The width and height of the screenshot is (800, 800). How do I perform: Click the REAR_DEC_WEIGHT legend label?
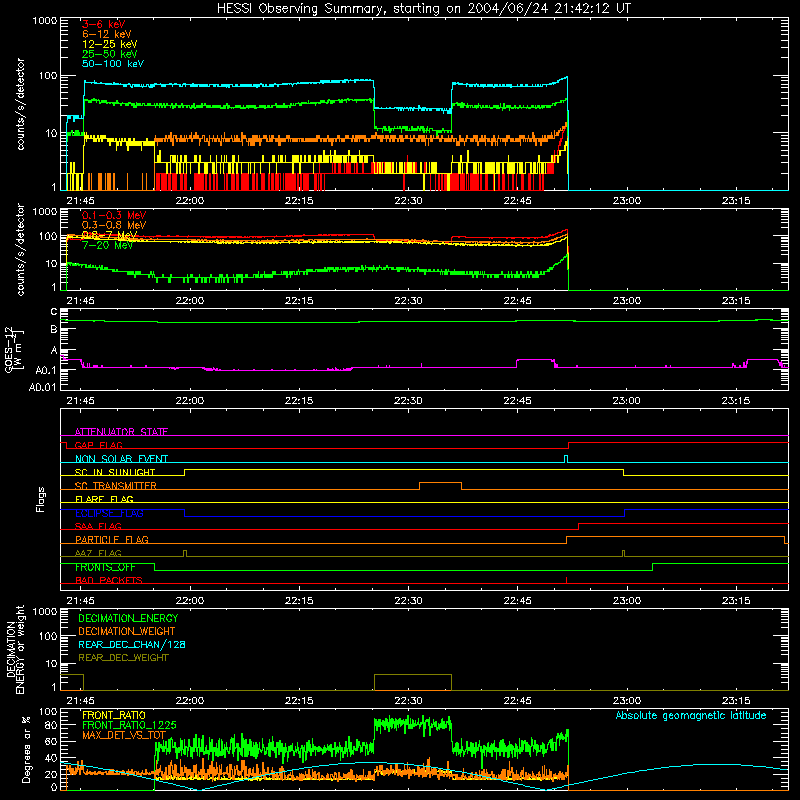point(123,658)
